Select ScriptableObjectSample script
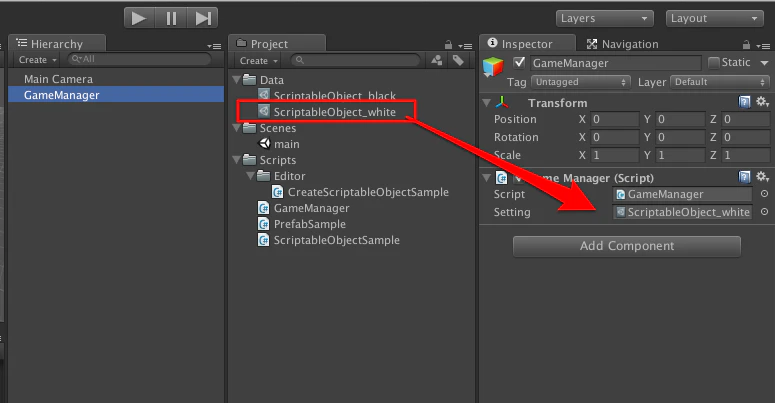 point(329,240)
